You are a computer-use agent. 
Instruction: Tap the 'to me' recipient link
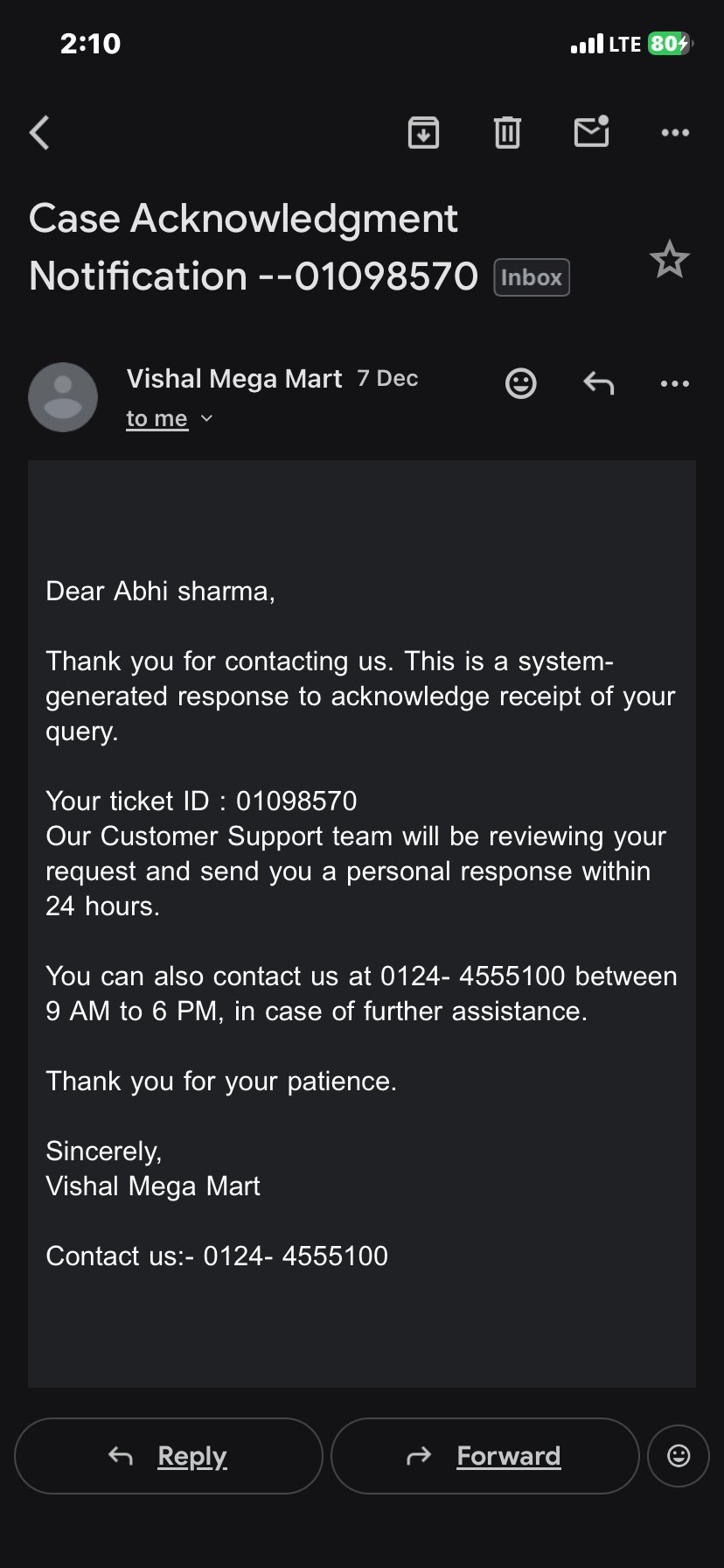pyautogui.click(x=157, y=419)
